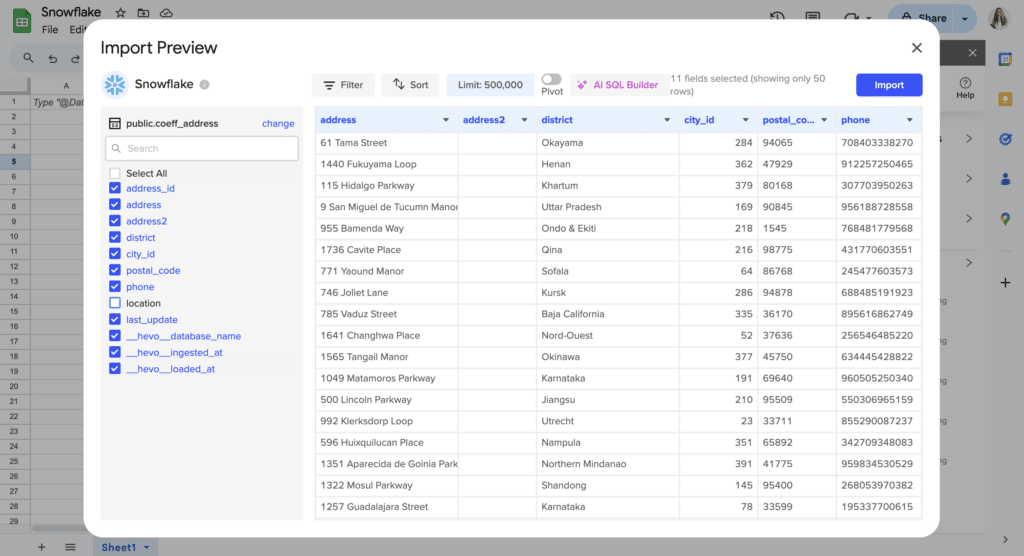The width and height of the screenshot is (1024, 556).
Task: Star the Snowflake spreadsheet
Action: click(120, 13)
